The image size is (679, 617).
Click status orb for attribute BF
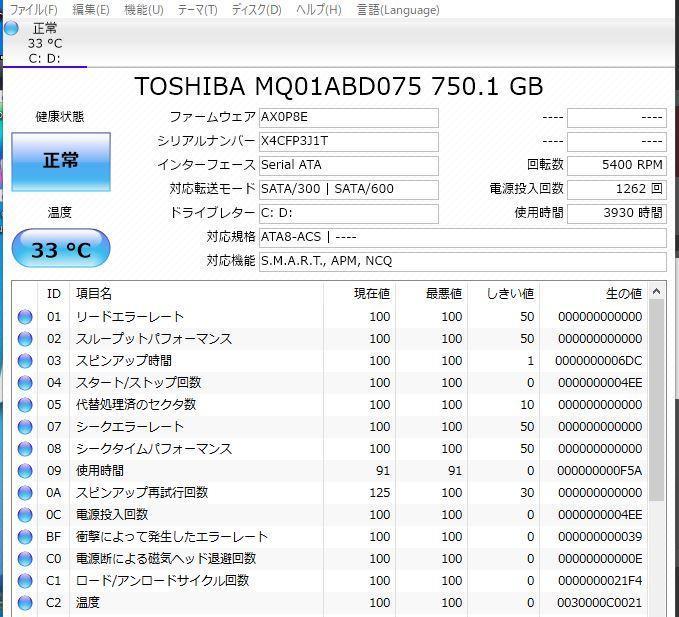(x=25, y=537)
